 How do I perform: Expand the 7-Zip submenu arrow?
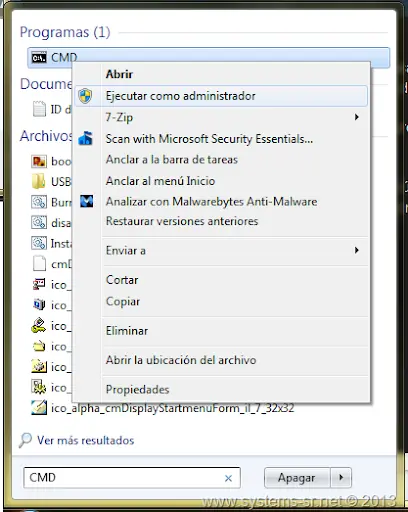coord(357,117)
